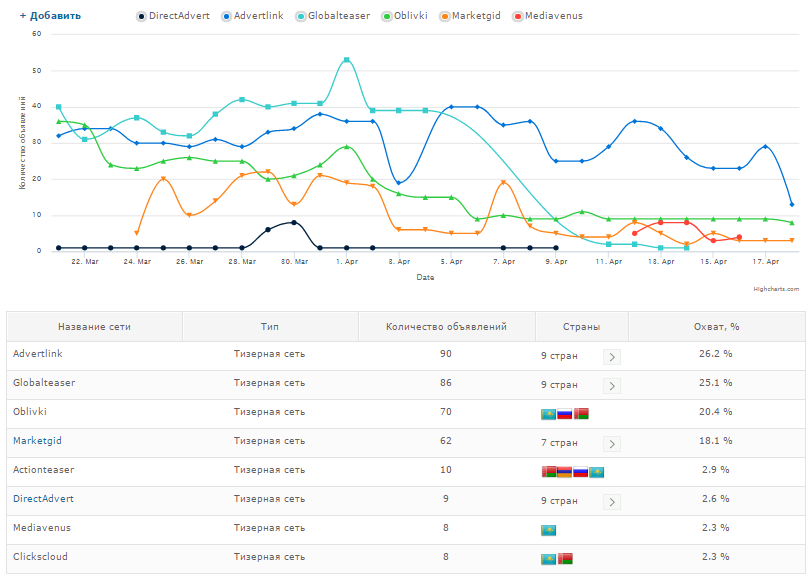The width and height of the screenshot is (812, 578).
Task: Click the Belarus flag in Oblivki row
Action: pos(581,414)
